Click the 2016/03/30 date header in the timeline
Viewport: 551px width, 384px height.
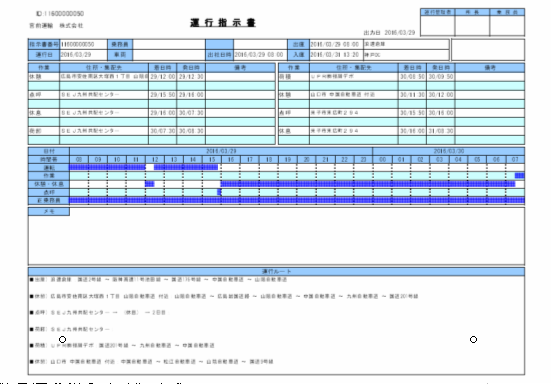click(x=449, y=151)
